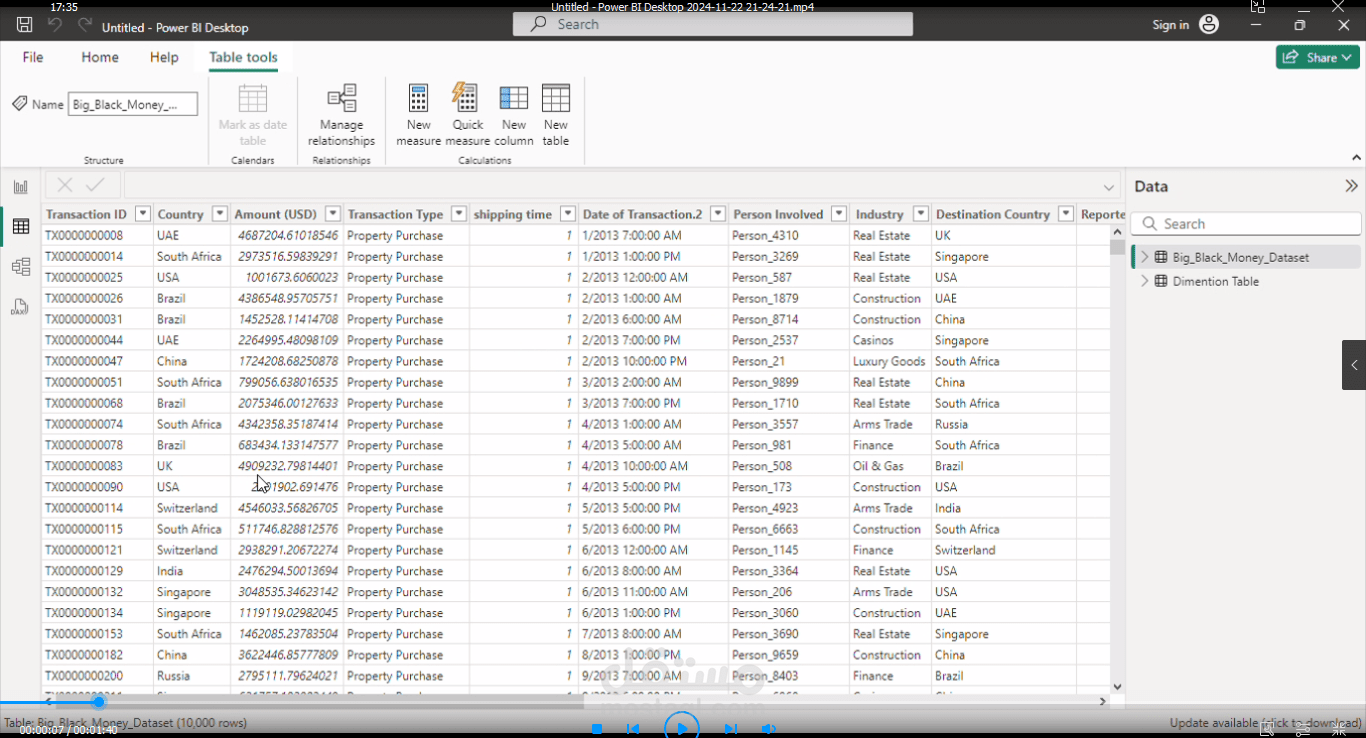
Task: Click the Data pane Search field
Action: tap(1246, 224)
